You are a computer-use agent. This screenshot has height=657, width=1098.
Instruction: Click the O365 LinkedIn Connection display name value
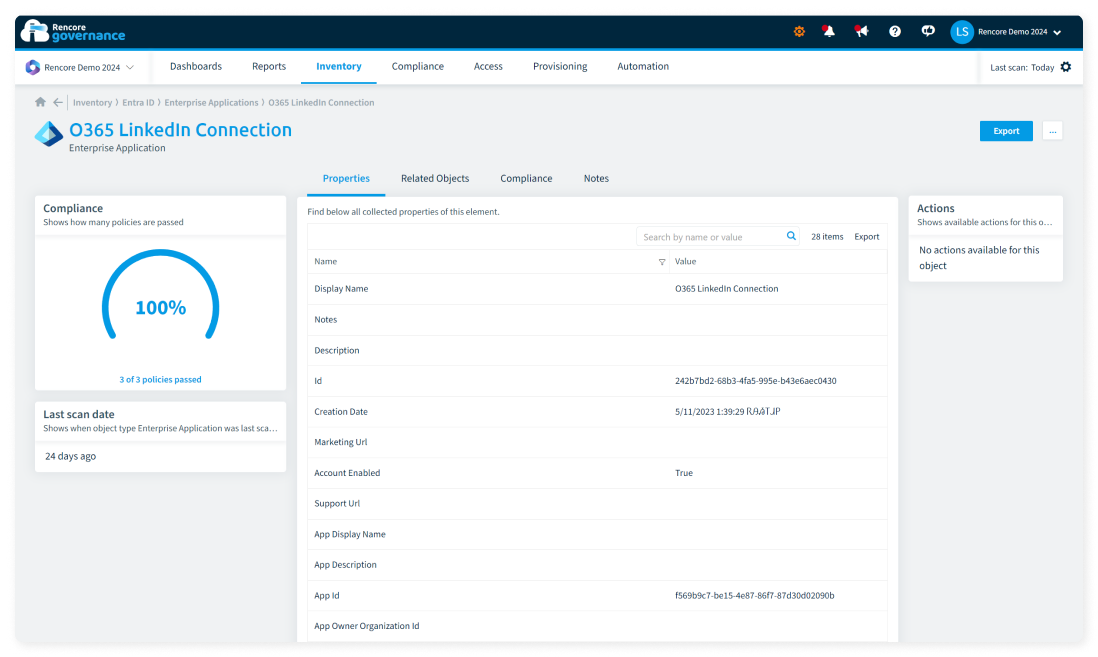[x=727, y=289]
